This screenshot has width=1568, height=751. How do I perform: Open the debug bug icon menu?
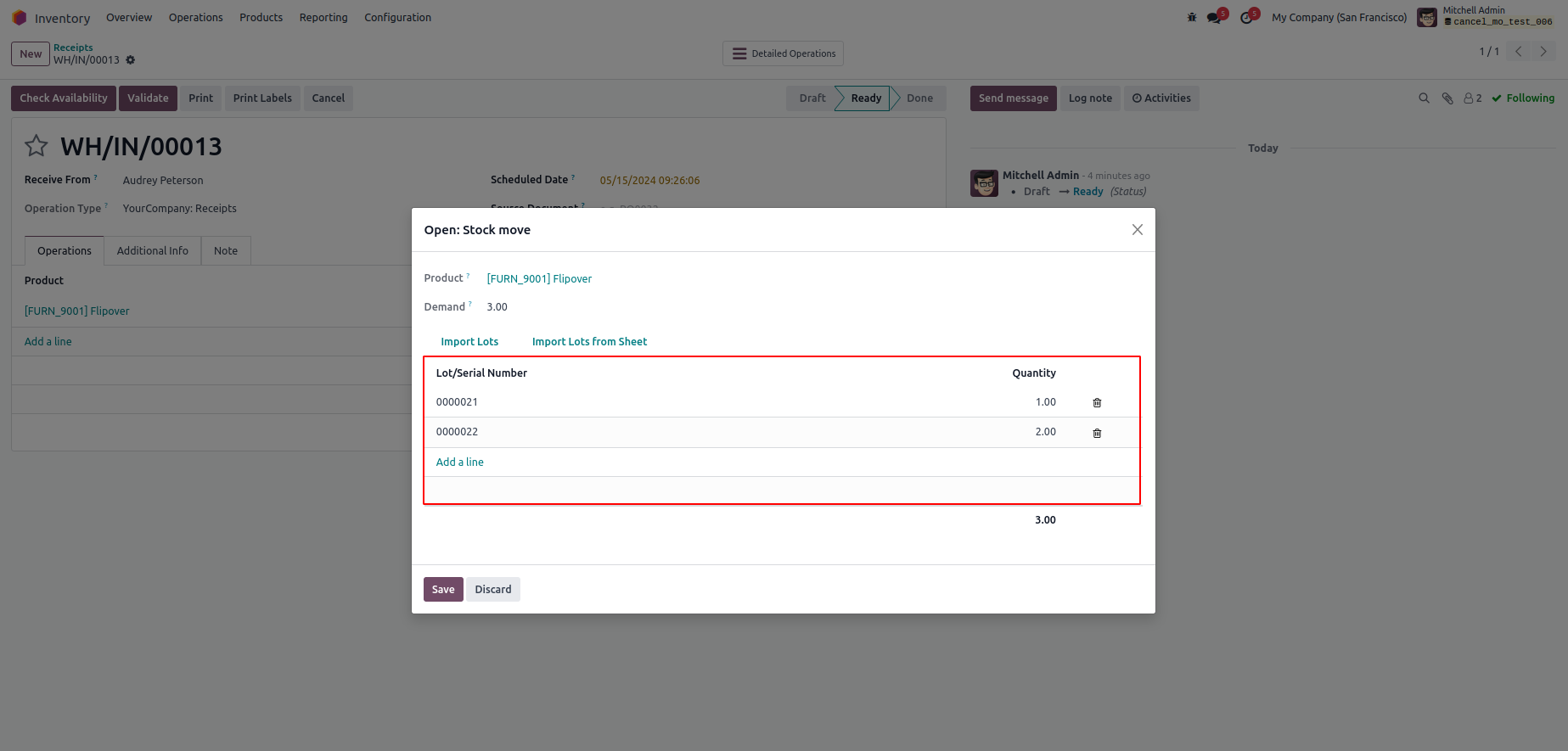click(x=1192, y=18)
